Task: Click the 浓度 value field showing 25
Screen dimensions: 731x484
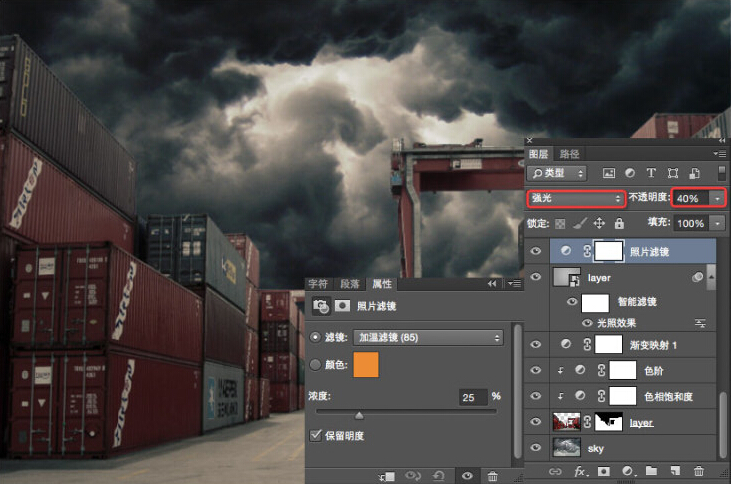Action: coord(473,397)
